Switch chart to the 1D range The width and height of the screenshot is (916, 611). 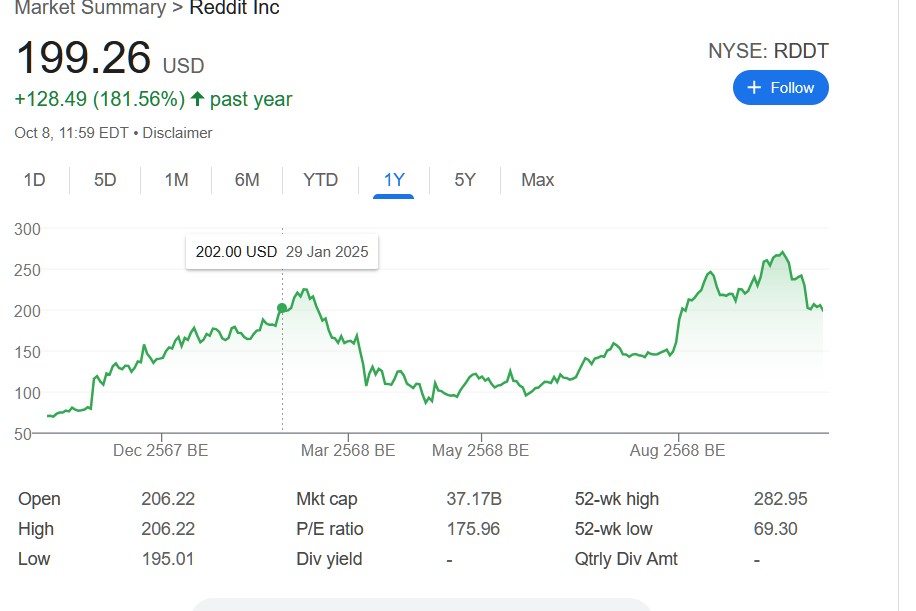[34, 179]
